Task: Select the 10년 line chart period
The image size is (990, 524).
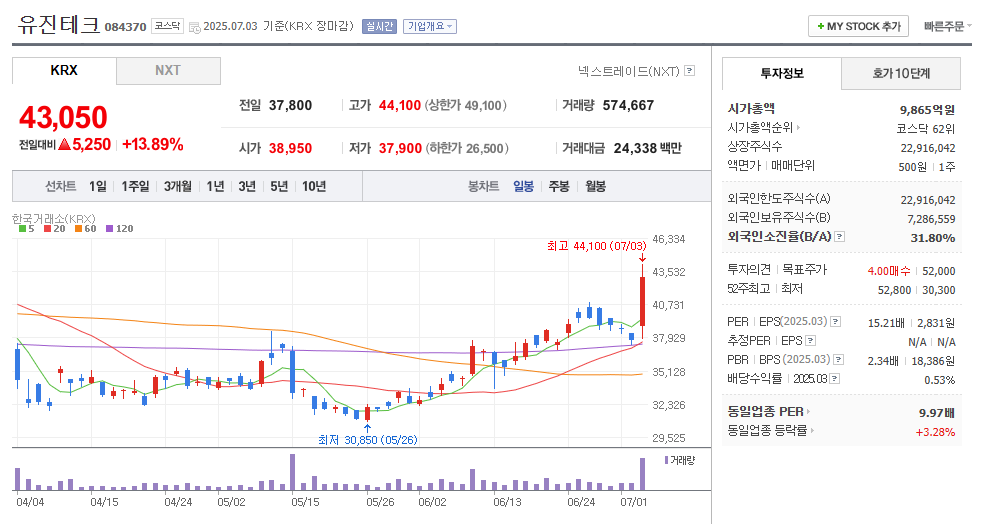Action: (x=314, y=186)
